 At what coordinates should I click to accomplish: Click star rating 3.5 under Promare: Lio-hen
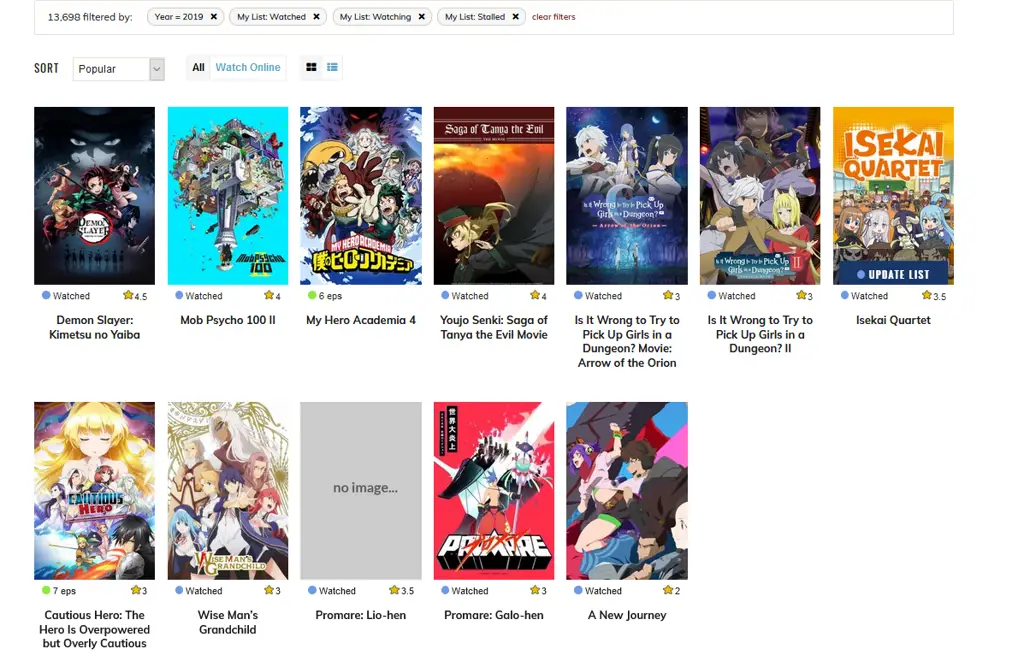click(x=402, y=590)
